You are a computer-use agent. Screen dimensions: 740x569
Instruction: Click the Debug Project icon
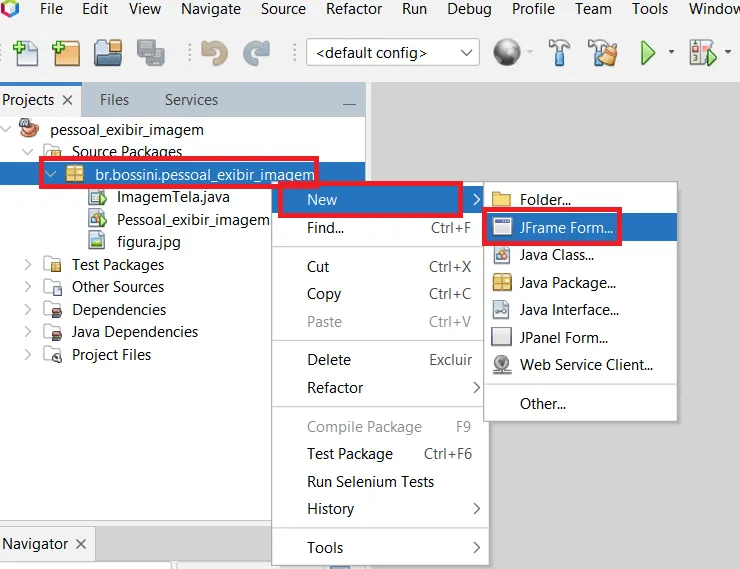703,53
